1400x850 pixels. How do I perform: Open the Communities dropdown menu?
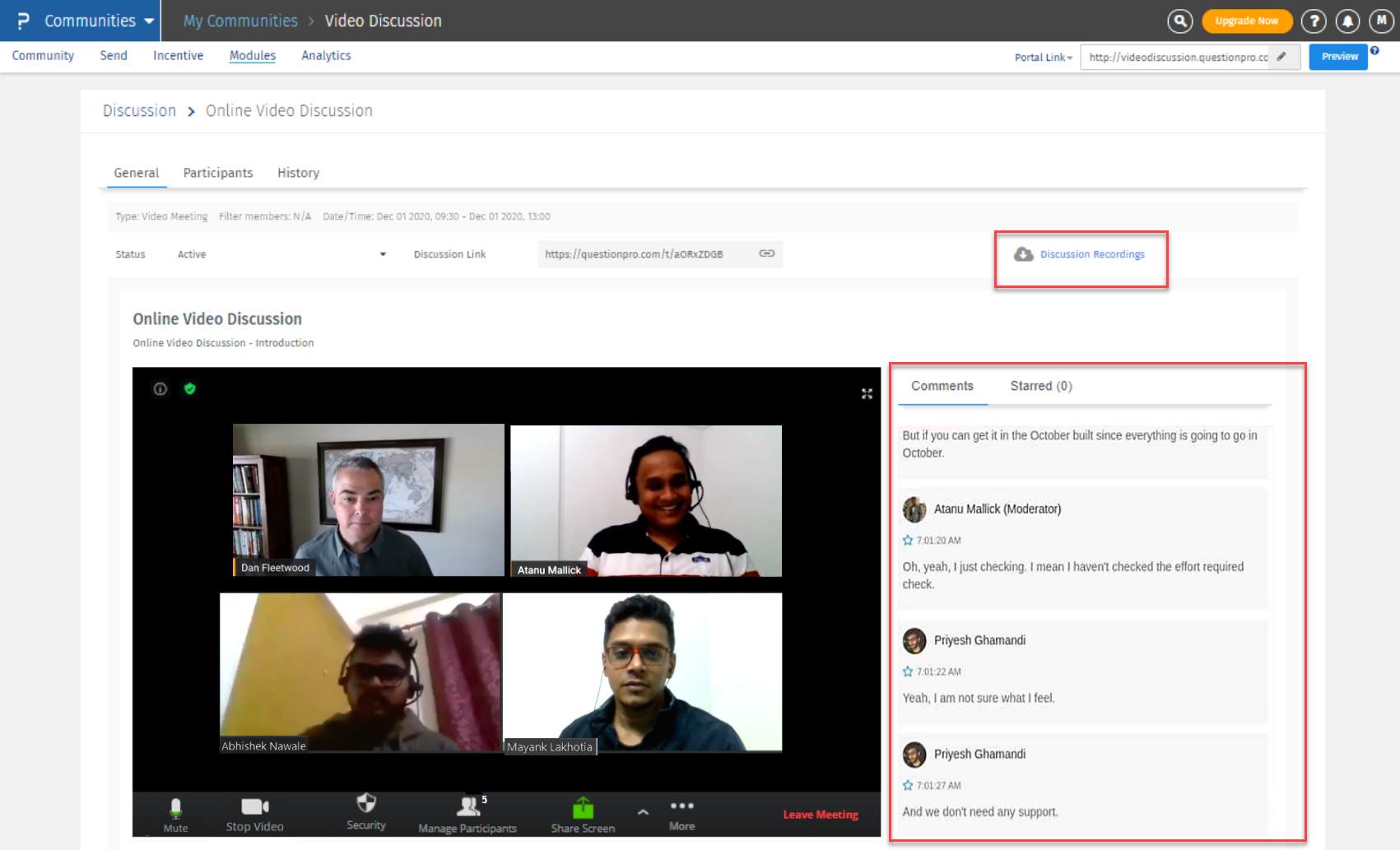pos(99,21)
